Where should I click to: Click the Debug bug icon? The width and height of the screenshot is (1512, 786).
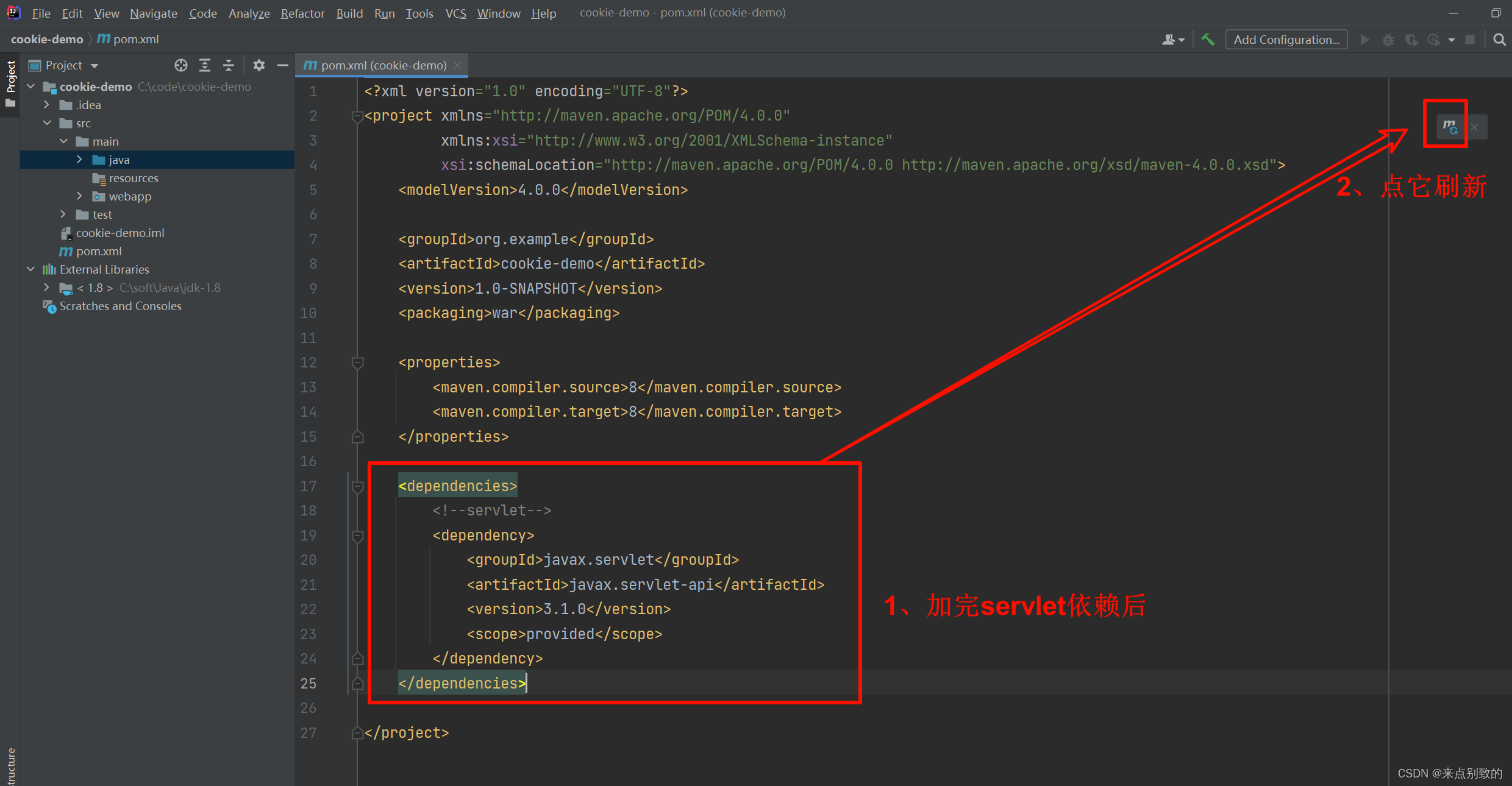[x=1388, y=40]
